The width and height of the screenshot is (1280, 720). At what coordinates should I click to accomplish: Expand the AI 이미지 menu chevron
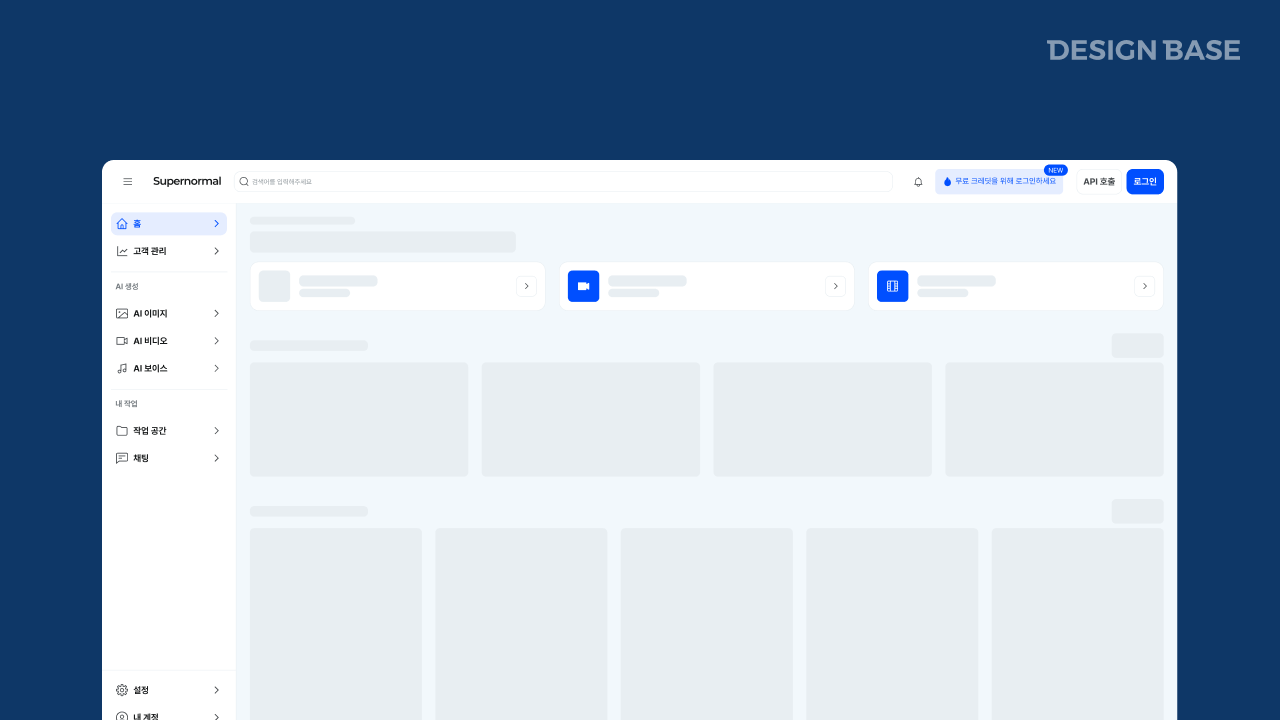216,313
